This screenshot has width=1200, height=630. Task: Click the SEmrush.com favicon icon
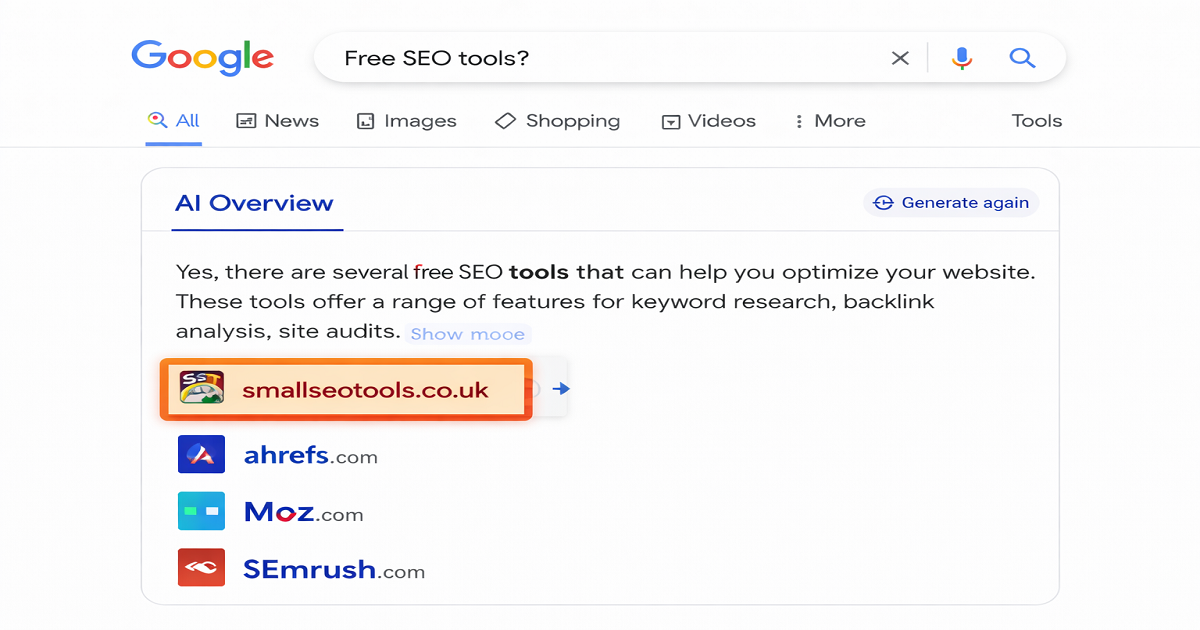pos(201,568)
